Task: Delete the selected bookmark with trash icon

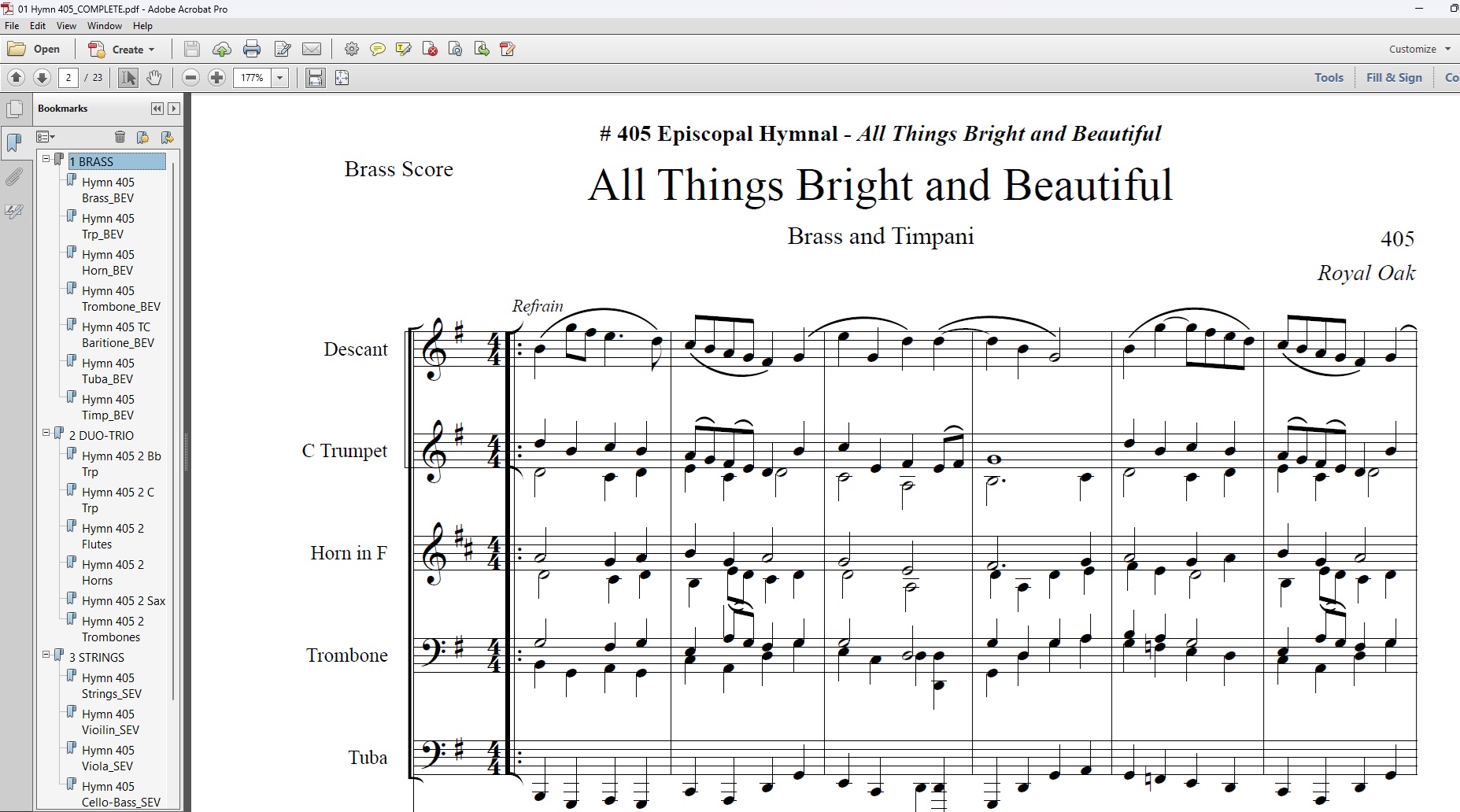Action: click(x=120, y=137)
